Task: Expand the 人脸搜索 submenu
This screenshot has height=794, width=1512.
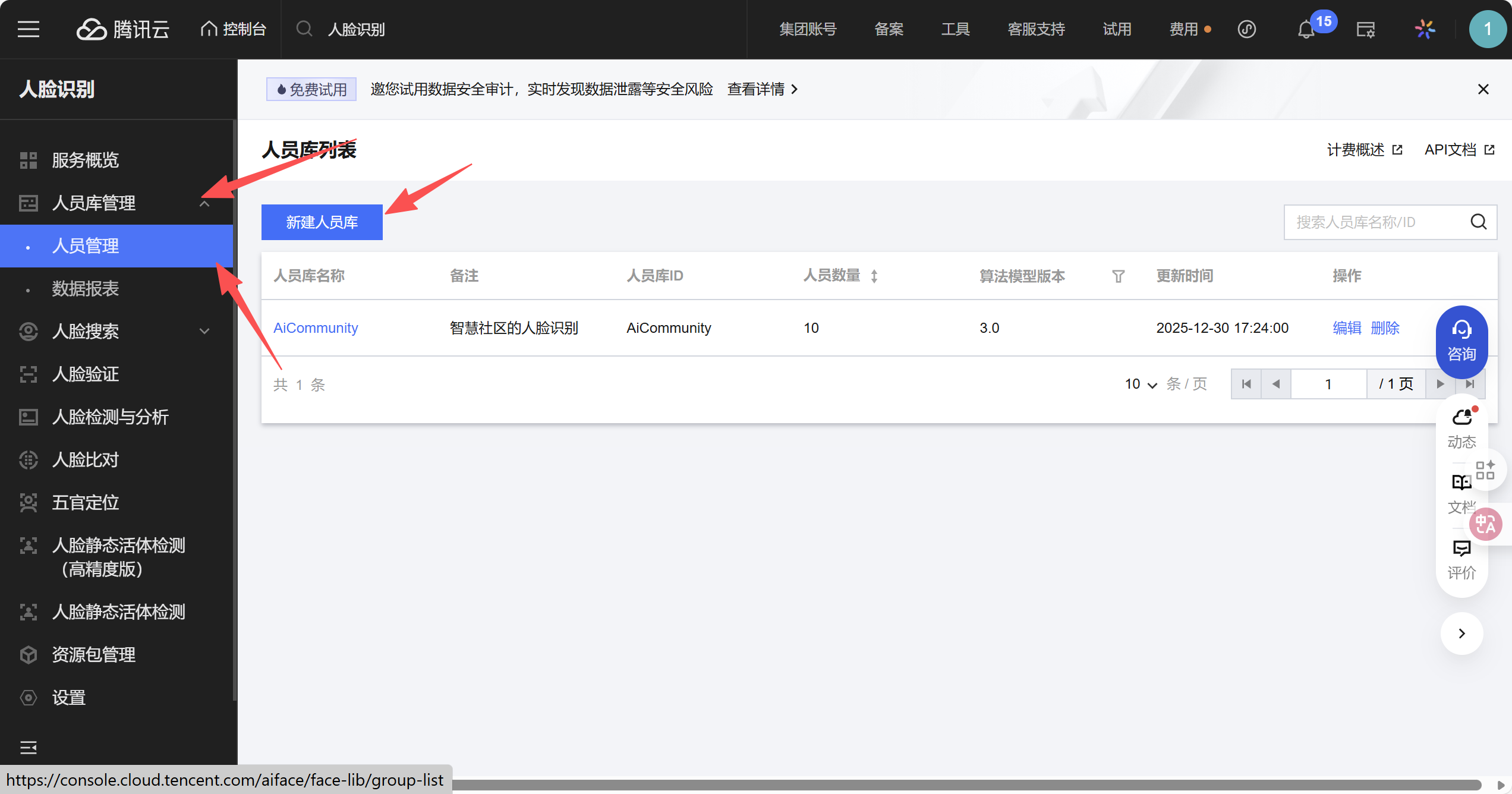Action: click(204, 332)
